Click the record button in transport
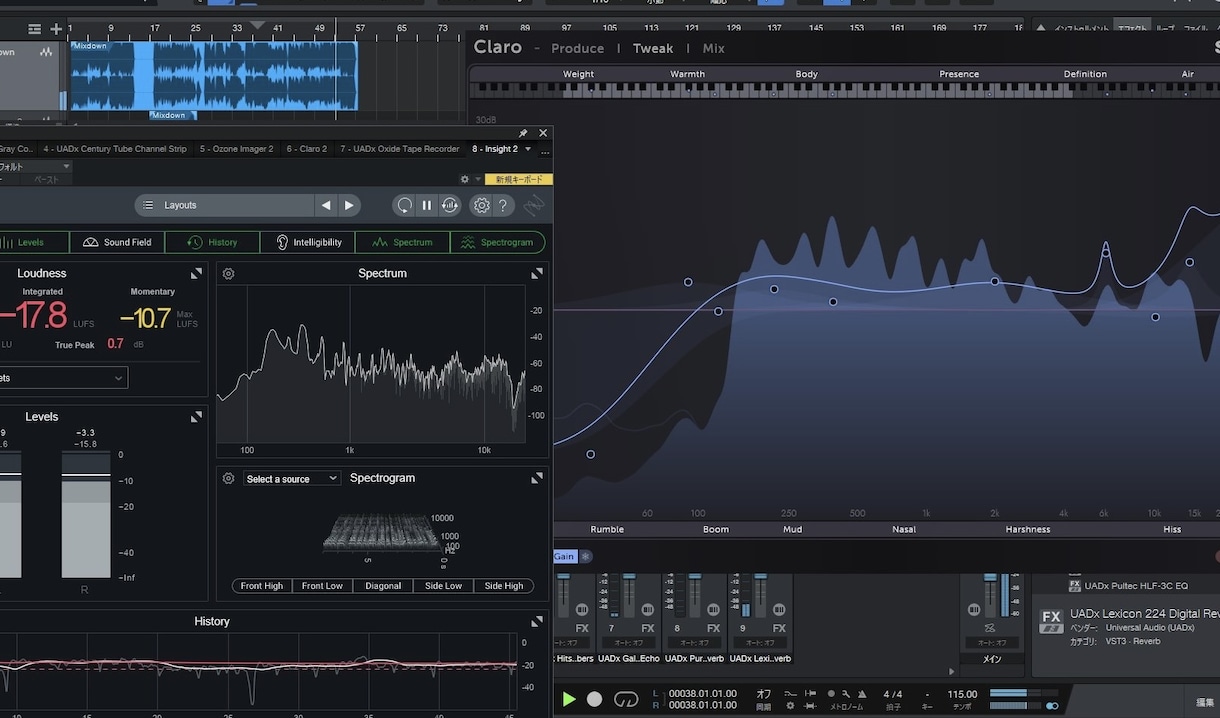 tap(594, 699)
